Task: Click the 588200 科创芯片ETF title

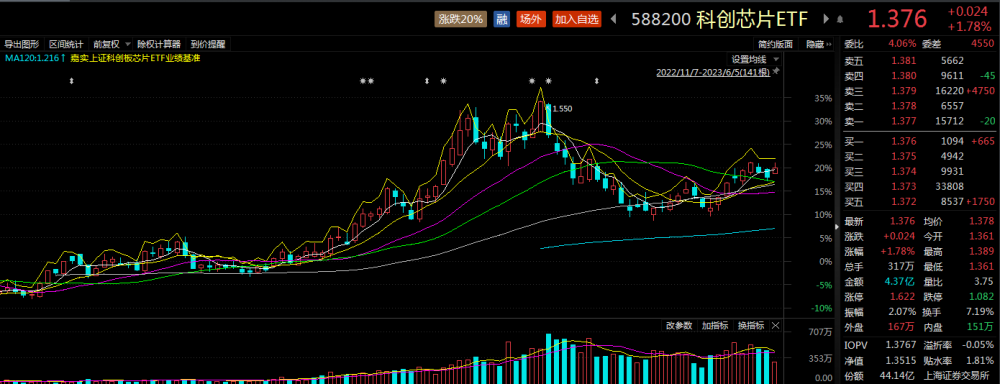Action: coord(719,19)
